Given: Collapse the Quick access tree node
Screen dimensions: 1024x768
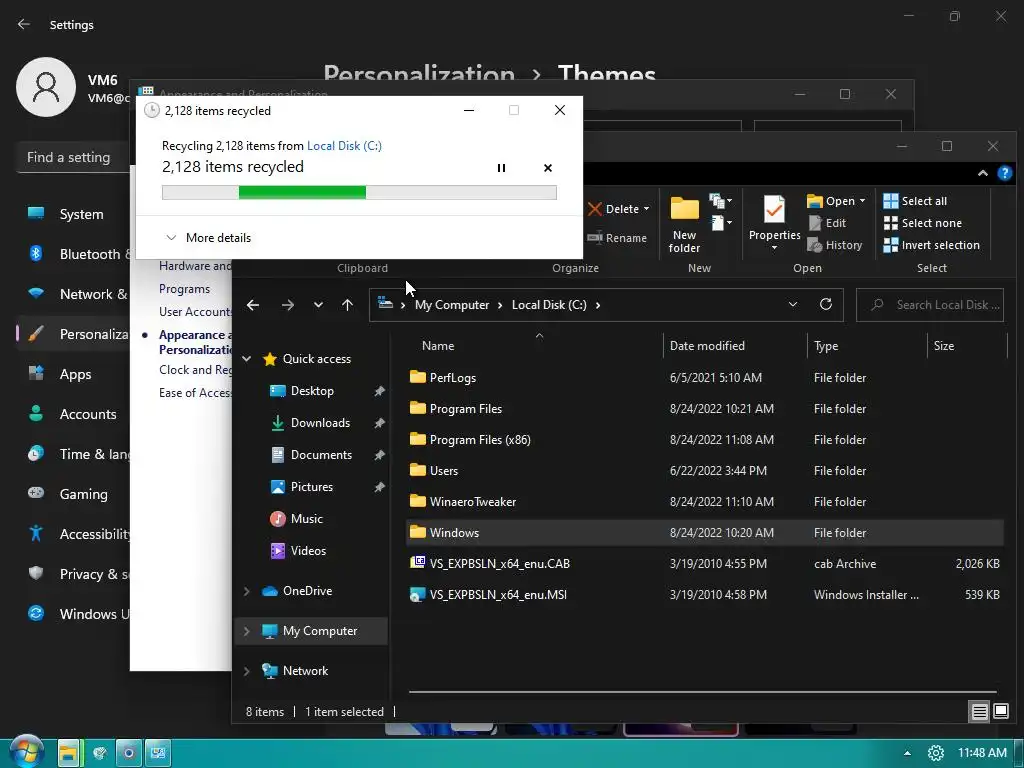Looking at the screenshot, I should pos(247,359).
